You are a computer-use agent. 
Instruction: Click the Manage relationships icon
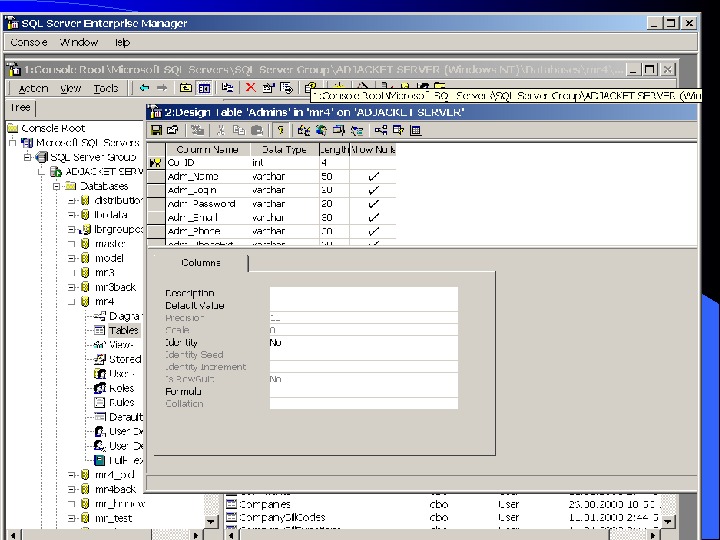(381, 130)
